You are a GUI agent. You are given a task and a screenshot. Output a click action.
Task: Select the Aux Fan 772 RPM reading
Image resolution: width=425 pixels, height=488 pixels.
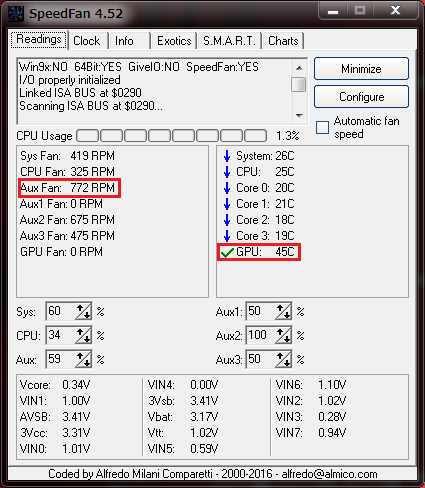tap(67, 188)
